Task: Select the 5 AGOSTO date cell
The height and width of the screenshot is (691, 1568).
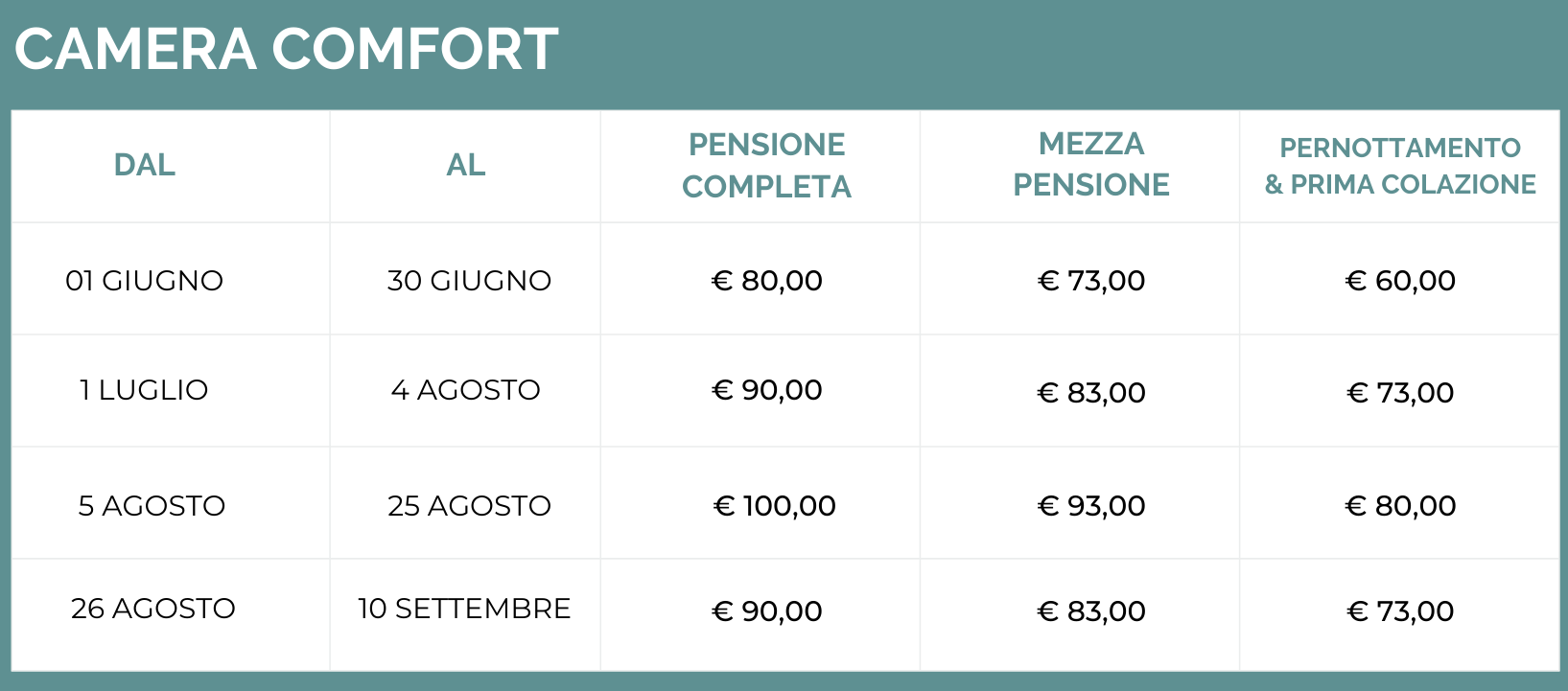Action: [152, 506]
